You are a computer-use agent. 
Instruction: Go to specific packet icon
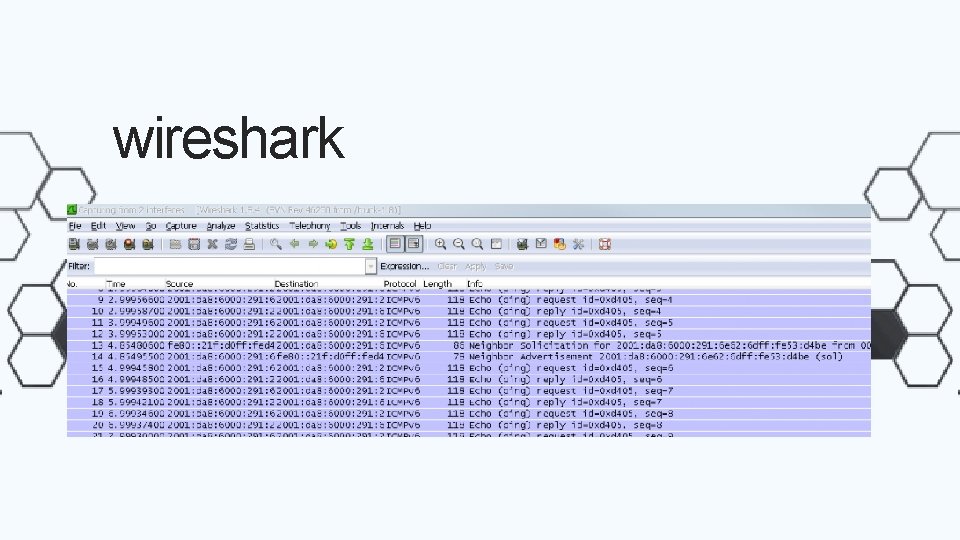pos(331,244)
